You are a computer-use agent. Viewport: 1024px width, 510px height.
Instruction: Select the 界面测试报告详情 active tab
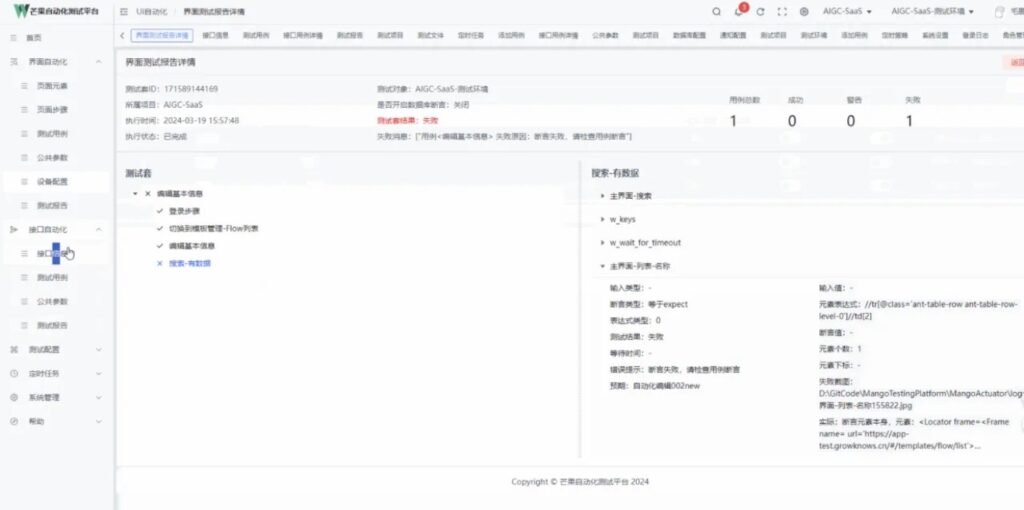(x=161, y=35)
